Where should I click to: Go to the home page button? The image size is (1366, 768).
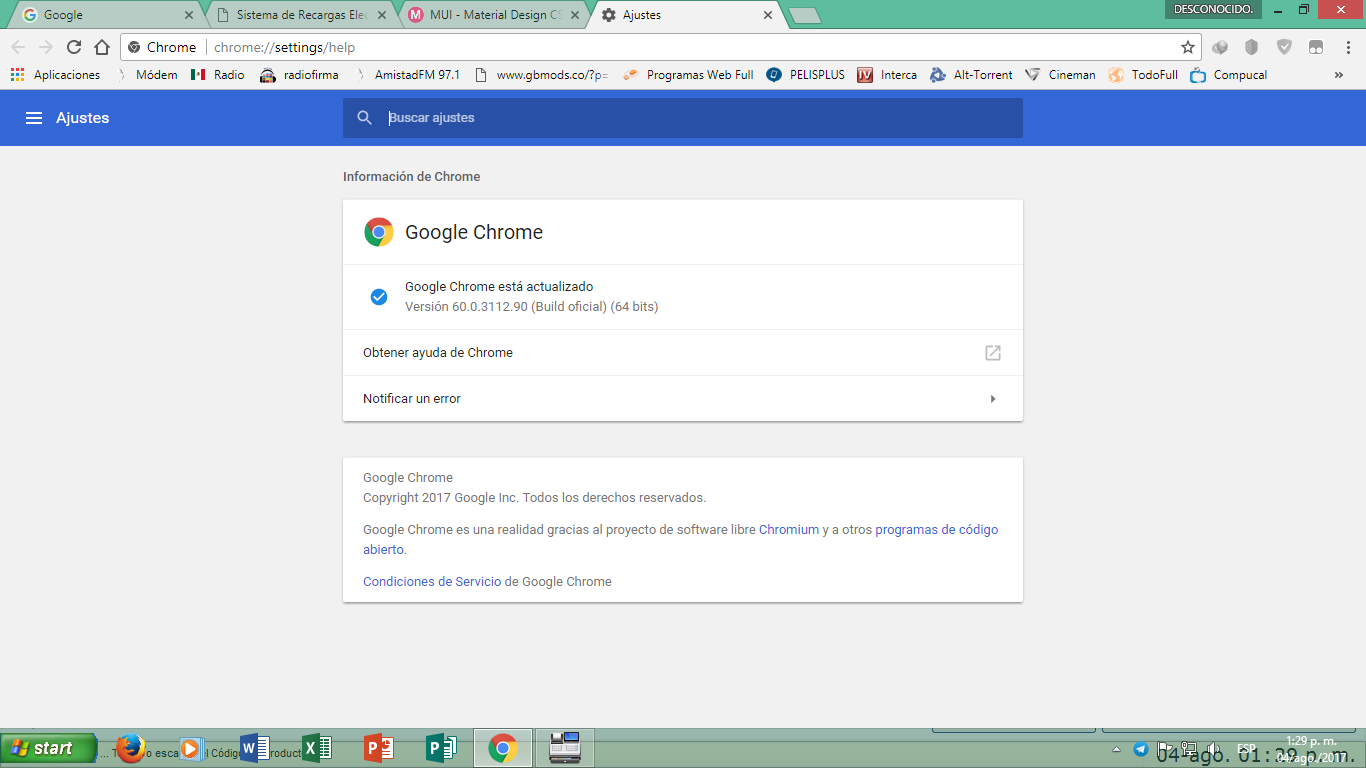point(102,47)
